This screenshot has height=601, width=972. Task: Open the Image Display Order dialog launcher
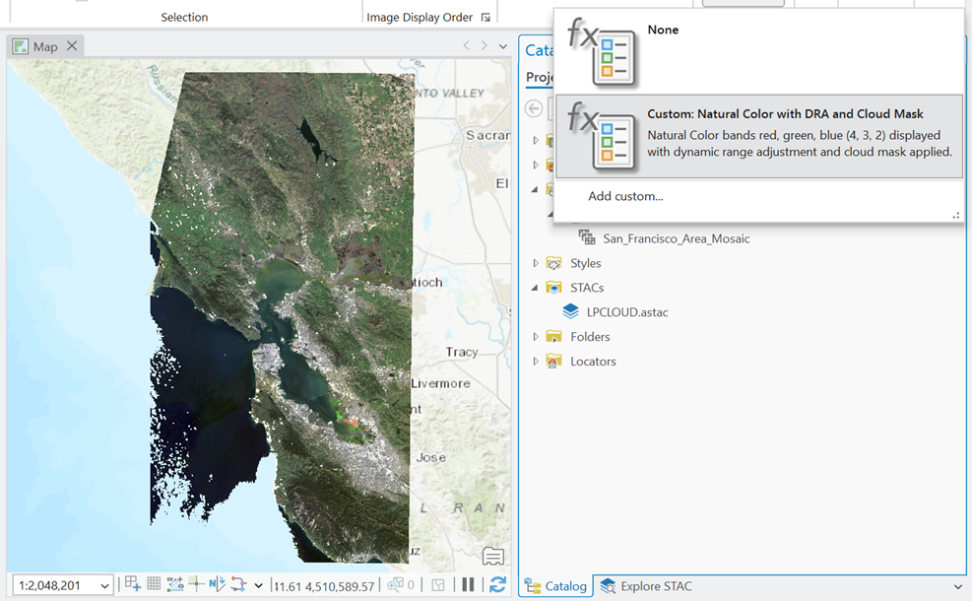[486, 17]
